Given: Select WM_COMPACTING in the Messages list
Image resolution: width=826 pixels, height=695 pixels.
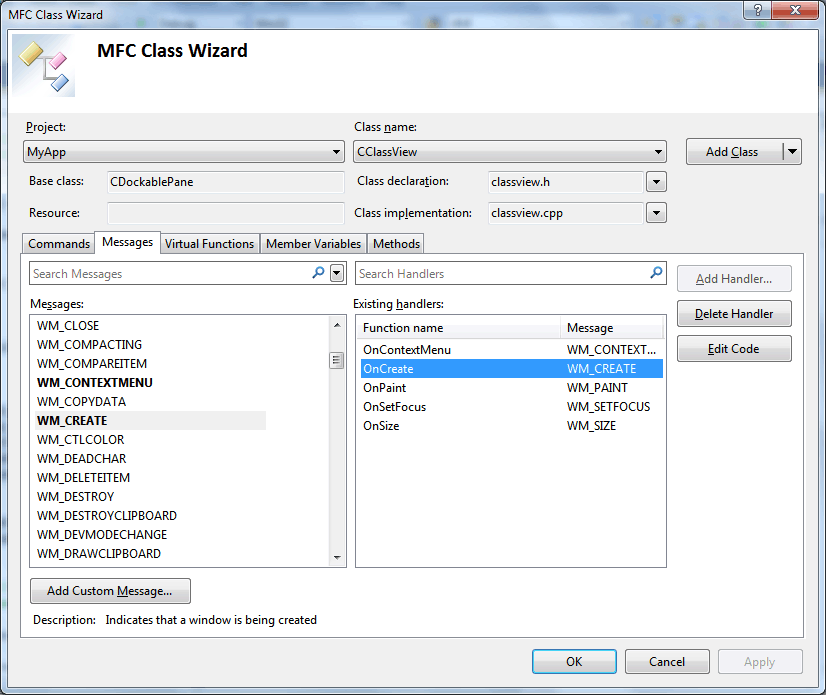Looking at the screenshot, I should tap(89, 345).
